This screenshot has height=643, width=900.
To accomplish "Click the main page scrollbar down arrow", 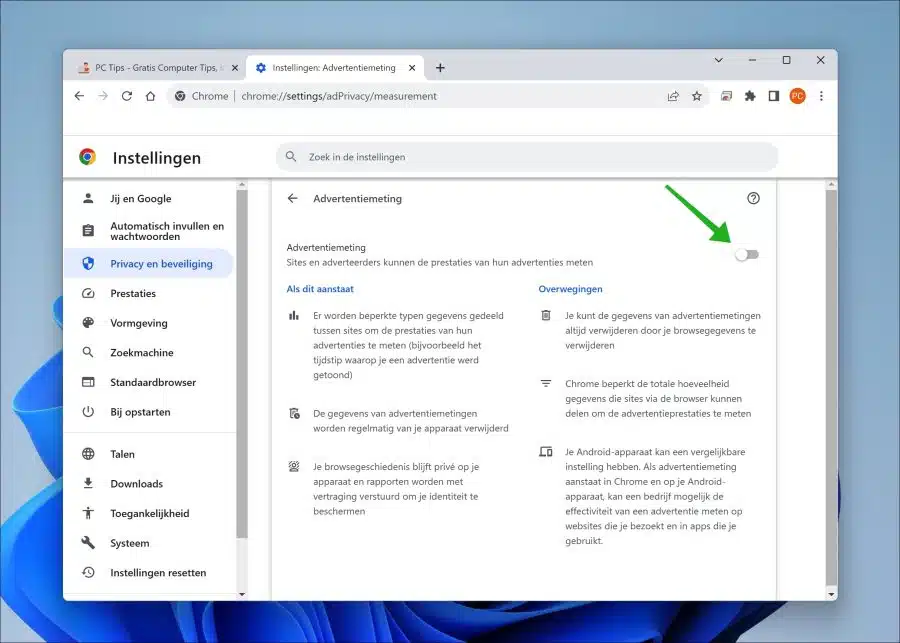I will [831, 595].
